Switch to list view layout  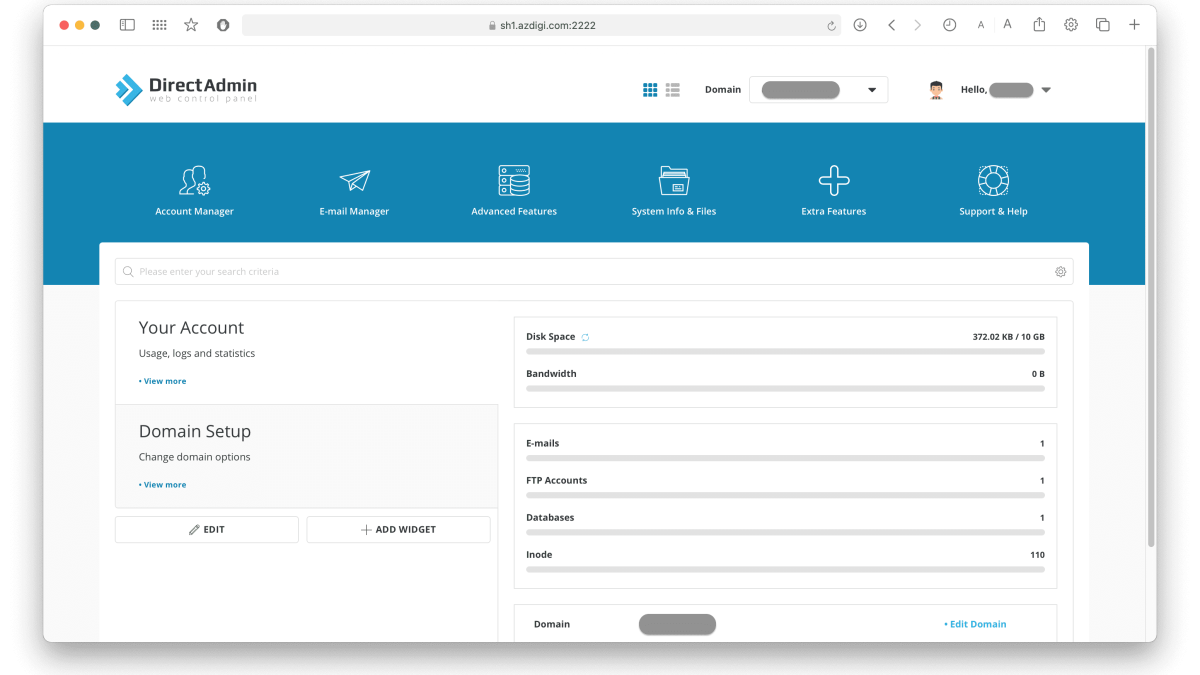tap(673, 90)
